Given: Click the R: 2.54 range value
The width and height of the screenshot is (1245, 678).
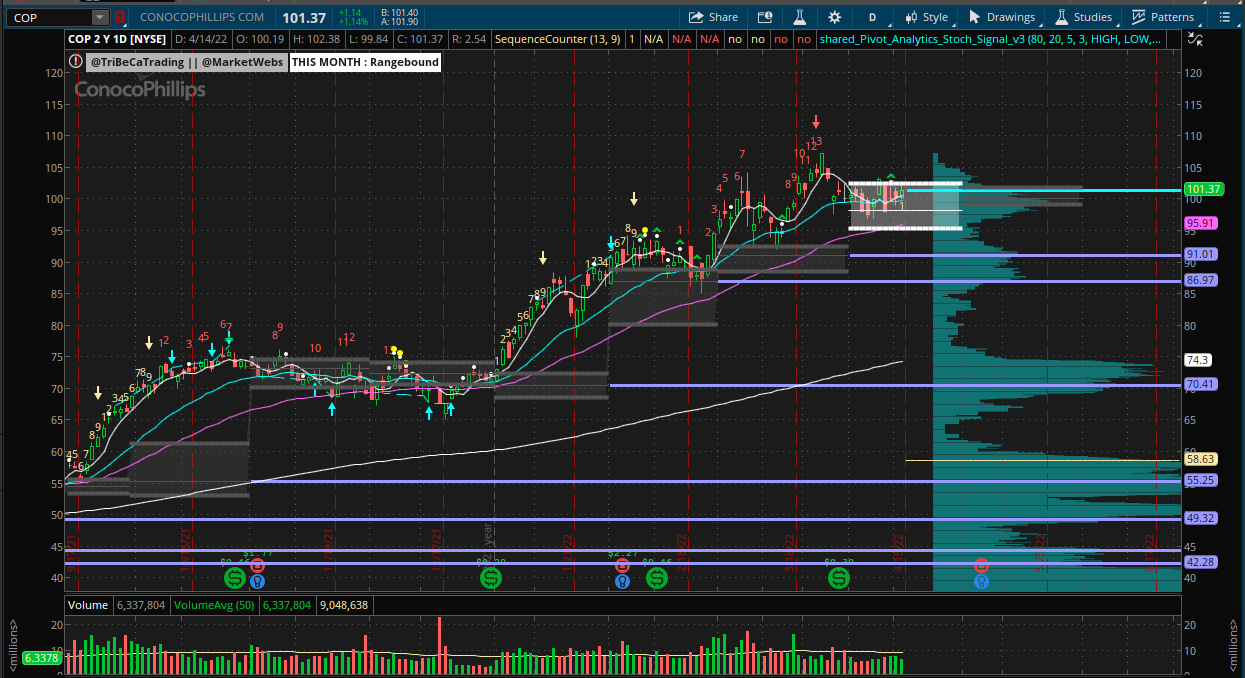Looking at the screenshot, I should point(469,39).
